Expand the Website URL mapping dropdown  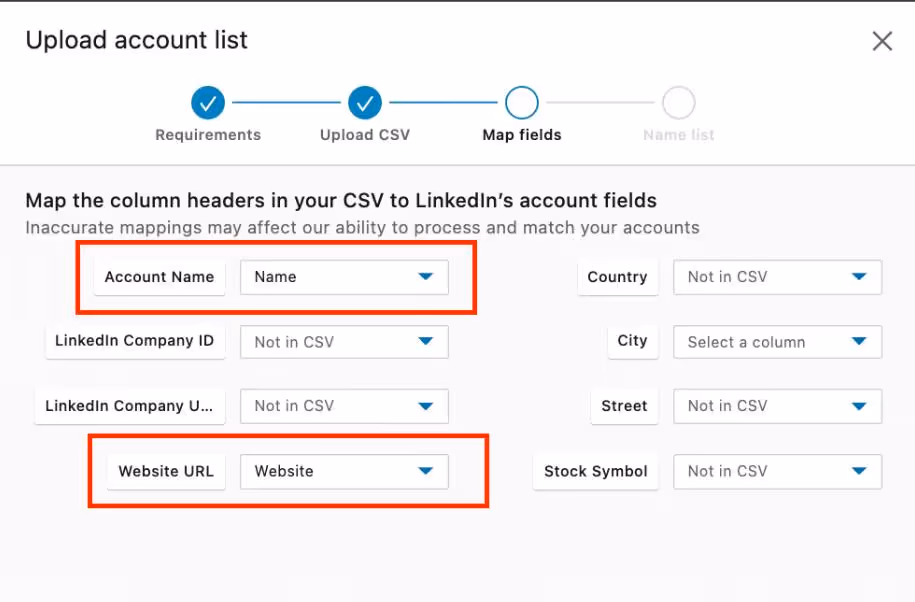coord(344,471)
